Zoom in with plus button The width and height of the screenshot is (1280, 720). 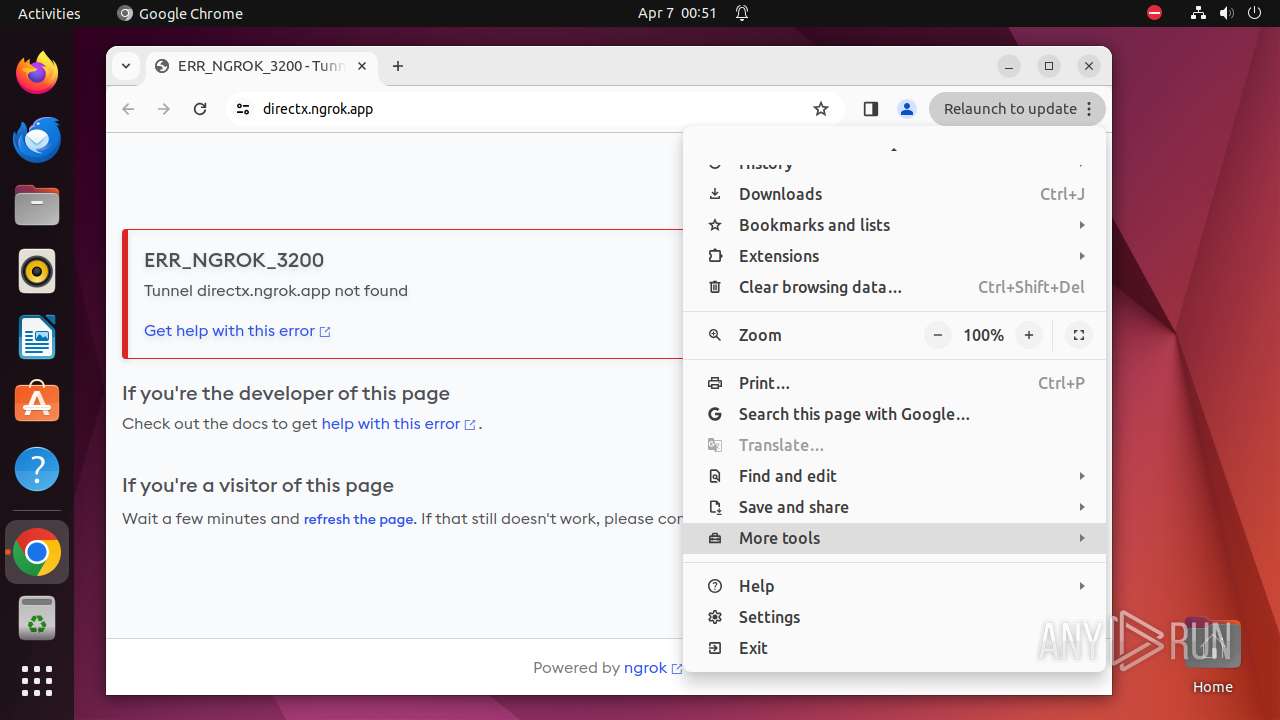[x=1029, y=335]
